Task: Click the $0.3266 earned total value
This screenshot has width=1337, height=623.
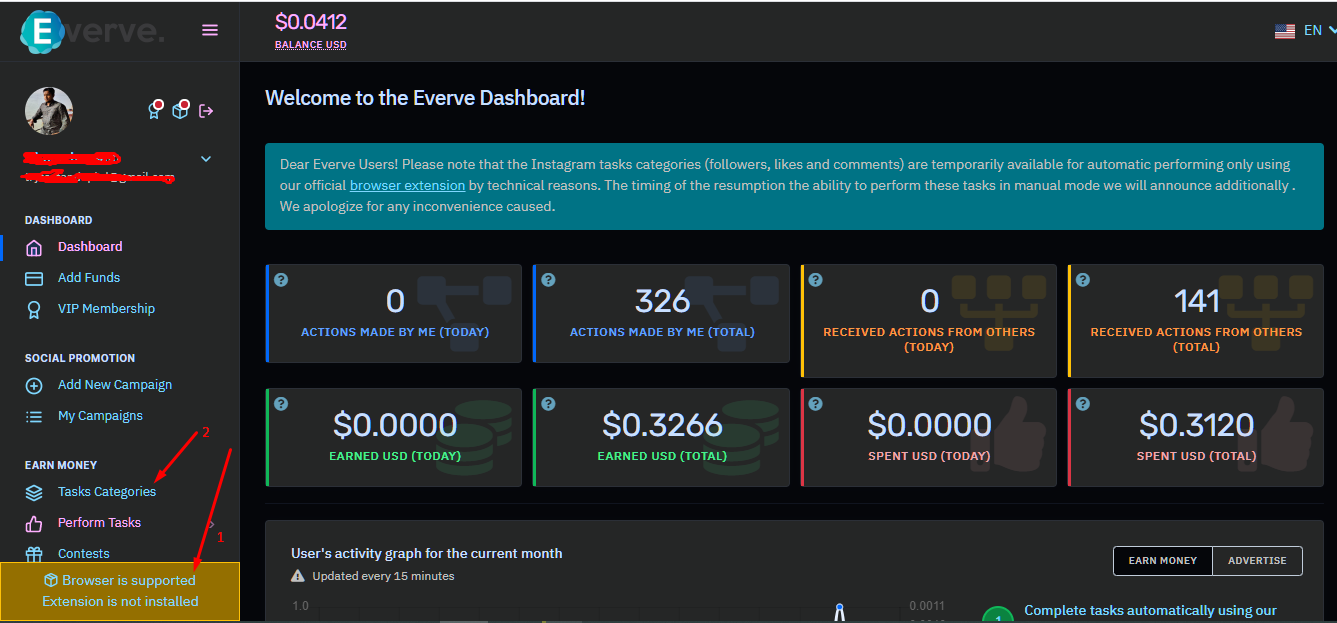Action: click(x=662, y=425)
